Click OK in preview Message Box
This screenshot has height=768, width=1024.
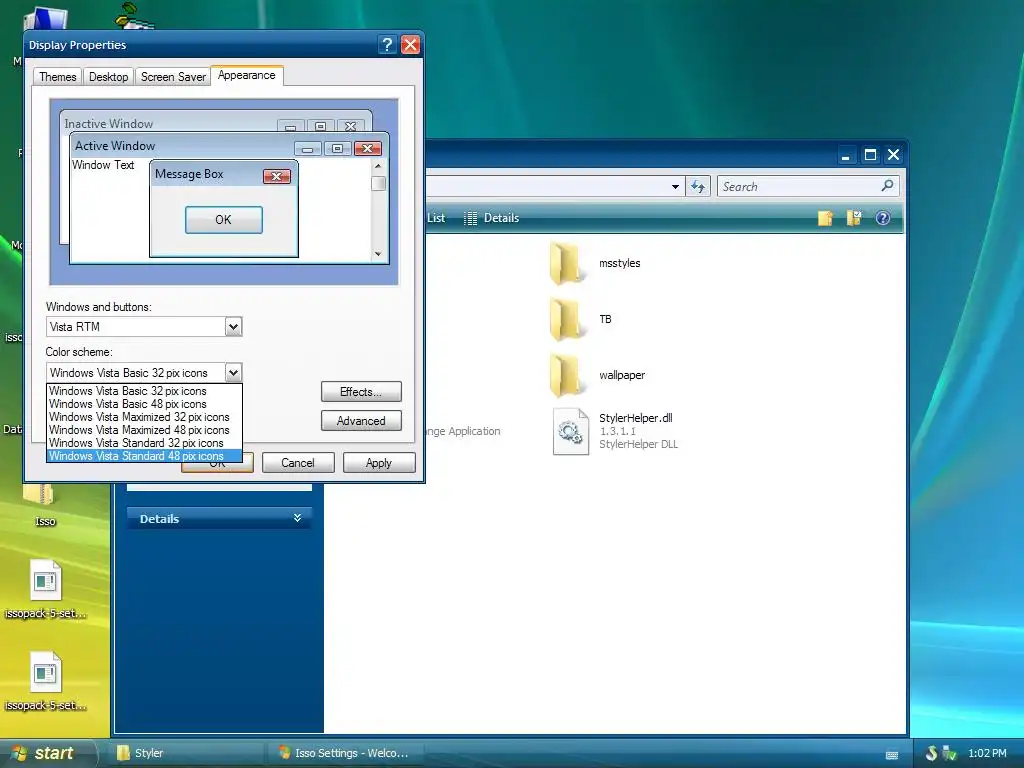pos(223,219)
